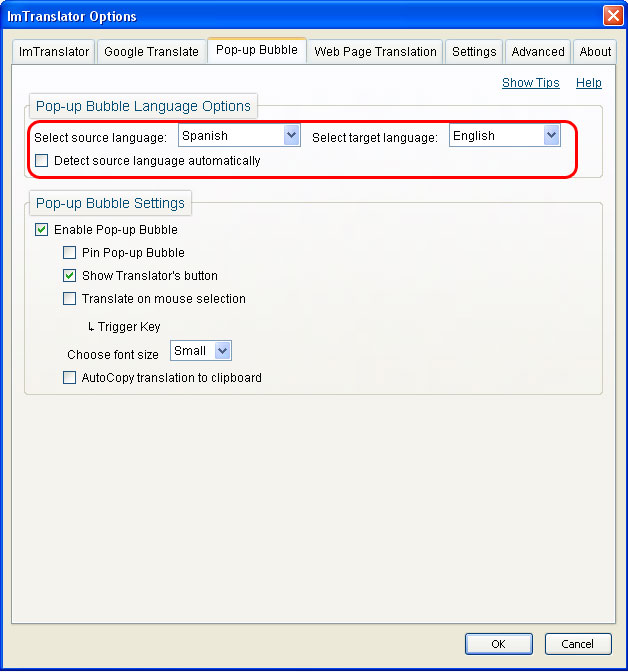Image resolution: width=628 pixels, height=672 pixels.
Task: Close the ImTranslator Options dialog
Action: 613,16
